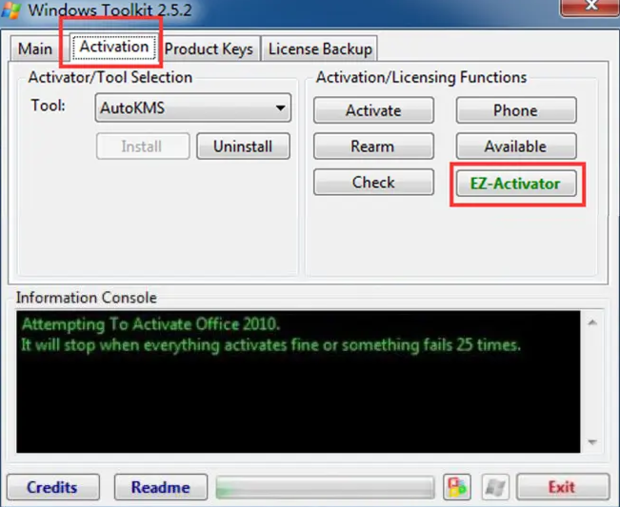Click the Check button
This screenshot has height=507, width=620.
374,182
